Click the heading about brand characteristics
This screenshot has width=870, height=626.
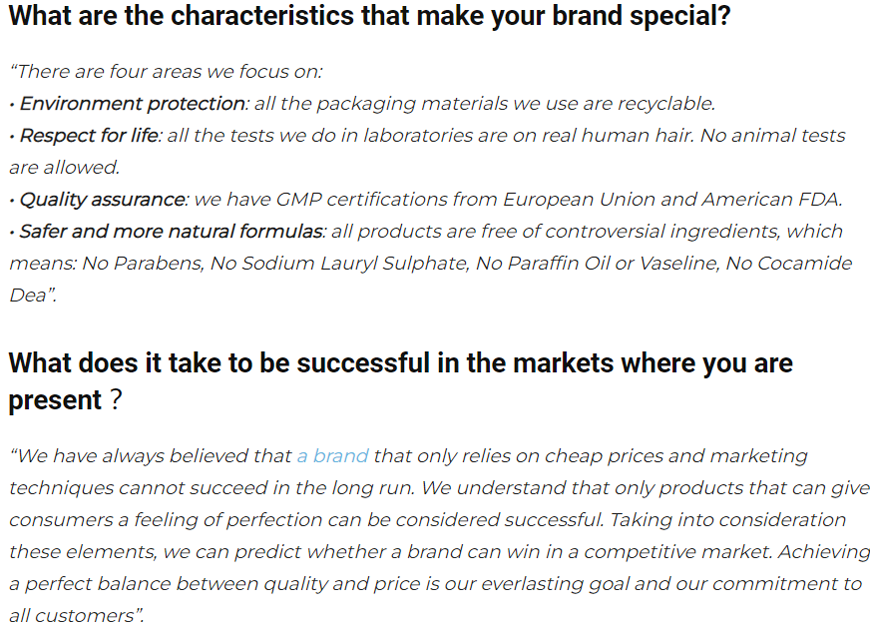pos(370,16)
